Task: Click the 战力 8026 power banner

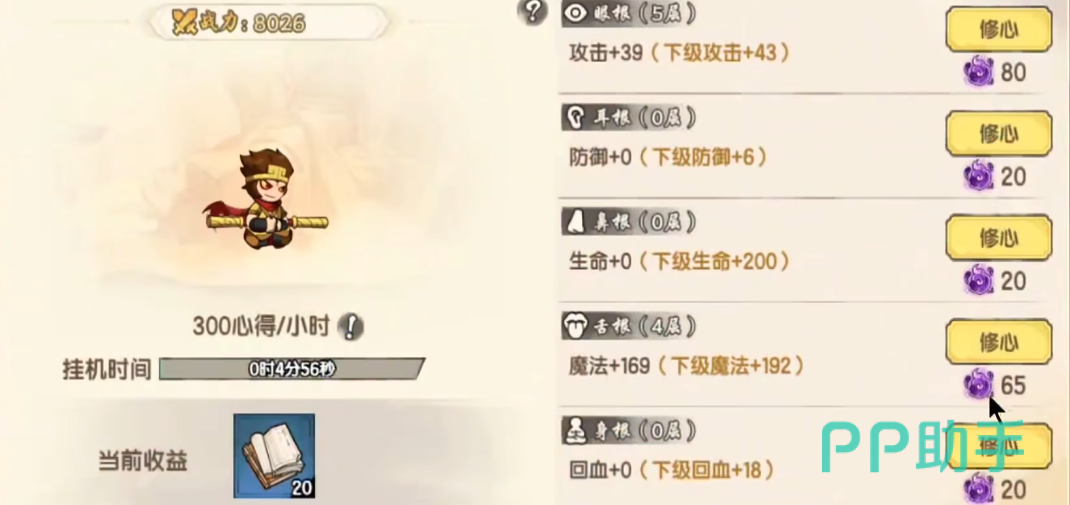Action: 268,24
